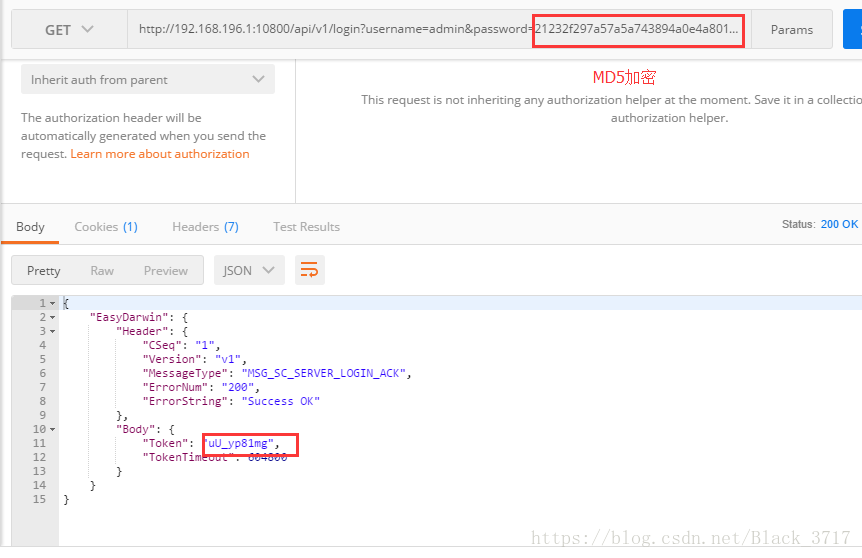Open the JSON format dropdown
862x558 pixels.
pos(249,270)
